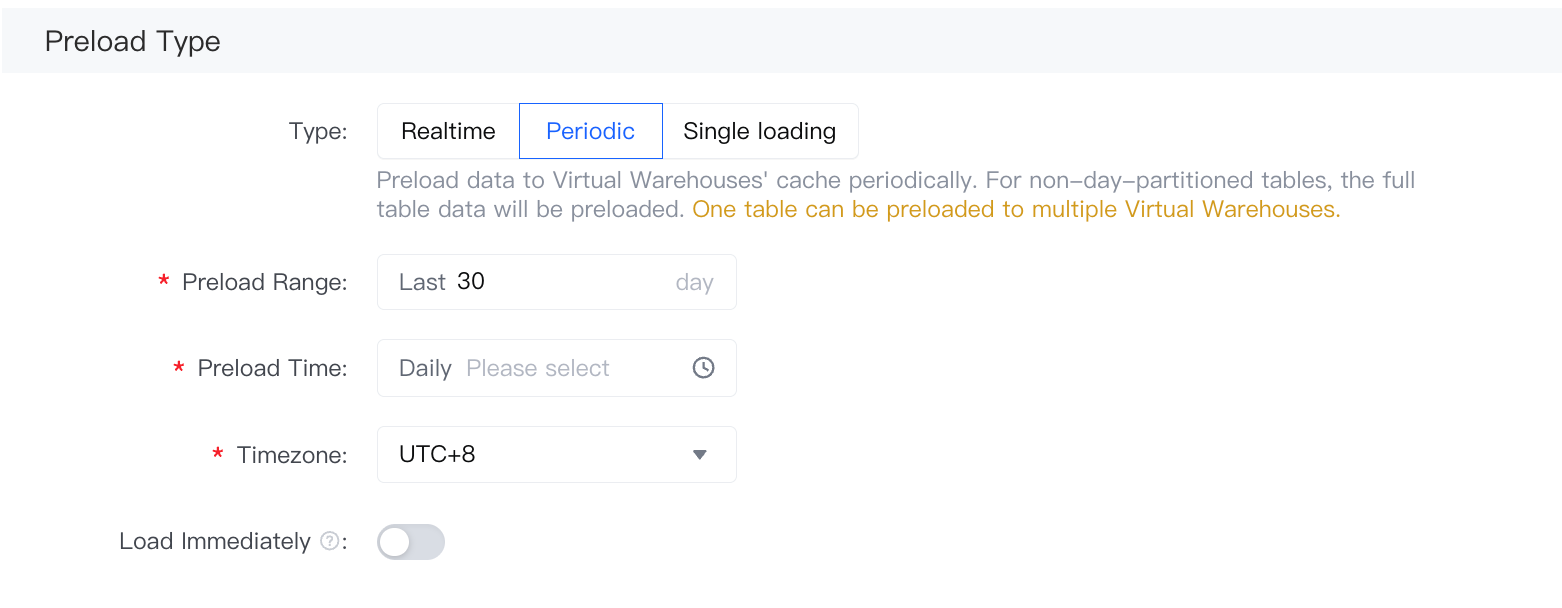Click the Preload Time field label
Image resolution: width=1562 pixels, height=608 pixels.
click(272, 368)
